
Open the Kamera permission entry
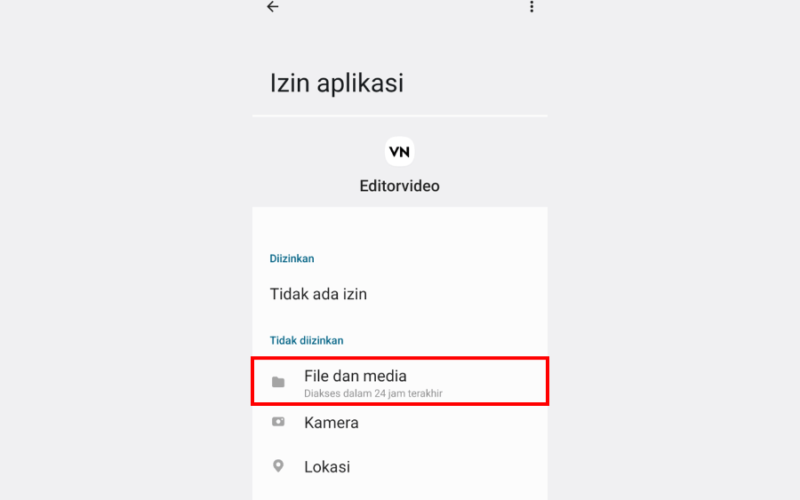[x=400, y=422]
